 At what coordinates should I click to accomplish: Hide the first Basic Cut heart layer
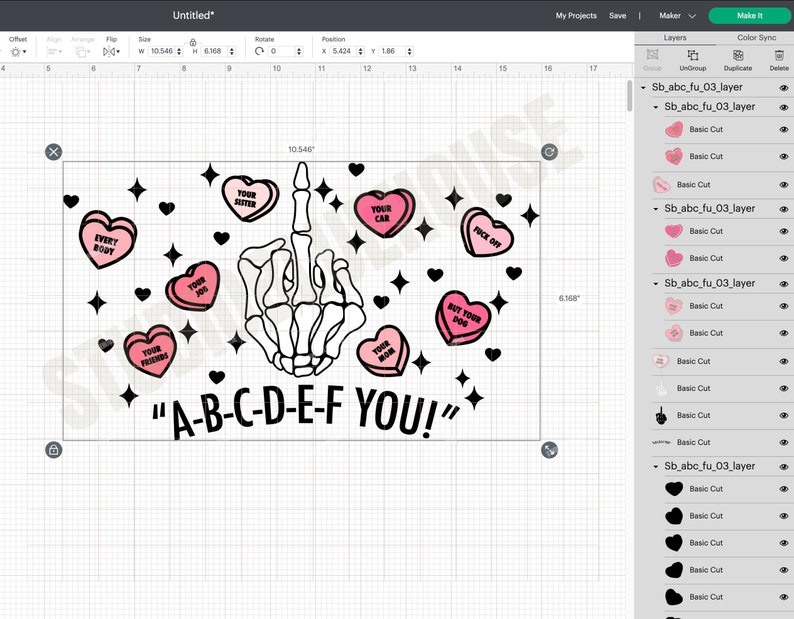783,129
